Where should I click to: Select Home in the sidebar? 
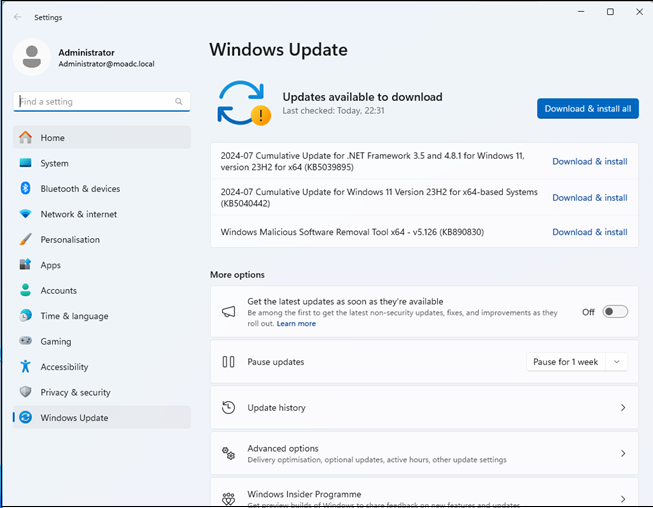coord(102,137)
